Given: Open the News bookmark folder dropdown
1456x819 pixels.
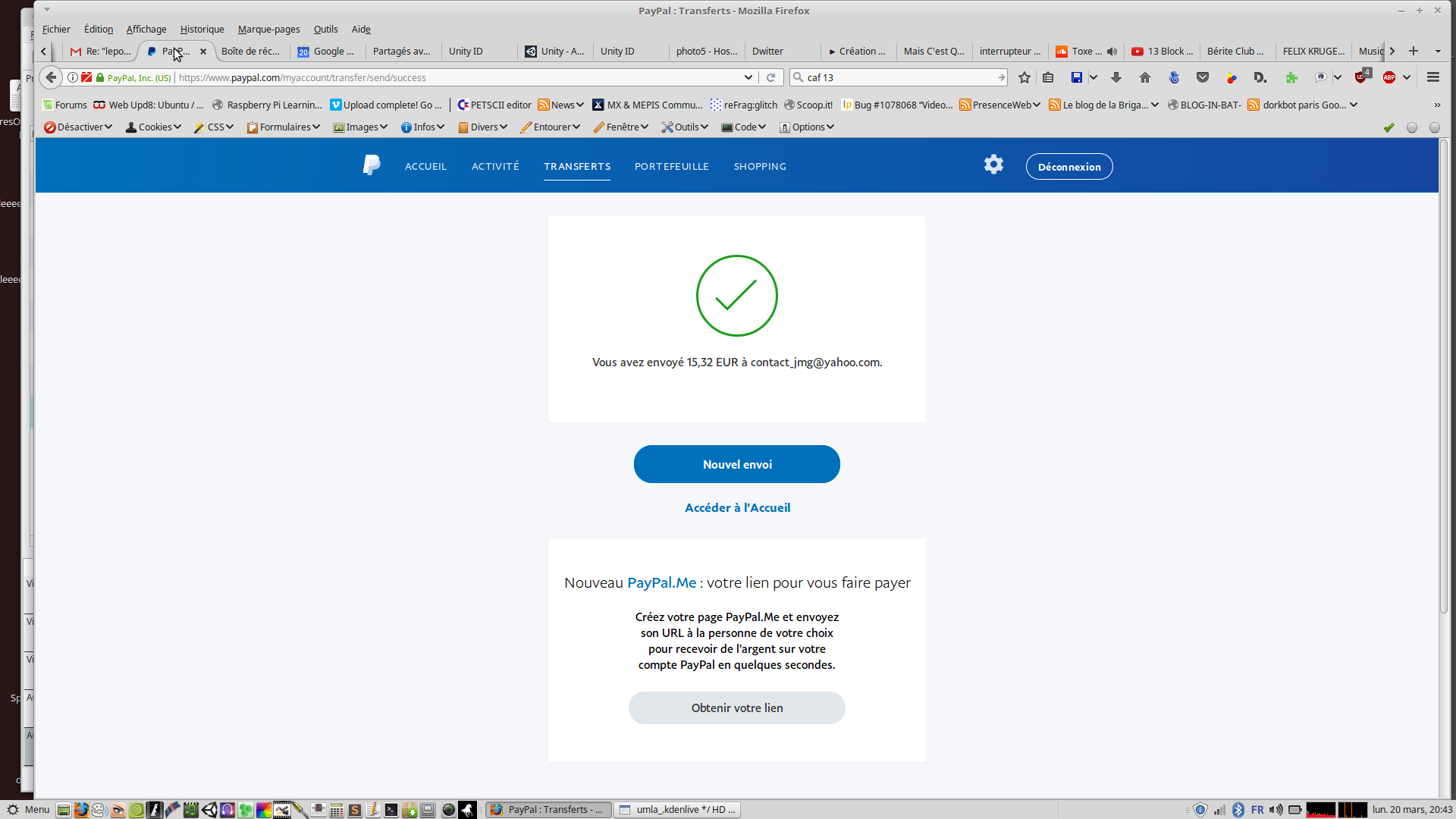Looking at the screenshot, I should click(x=561, y=105).
